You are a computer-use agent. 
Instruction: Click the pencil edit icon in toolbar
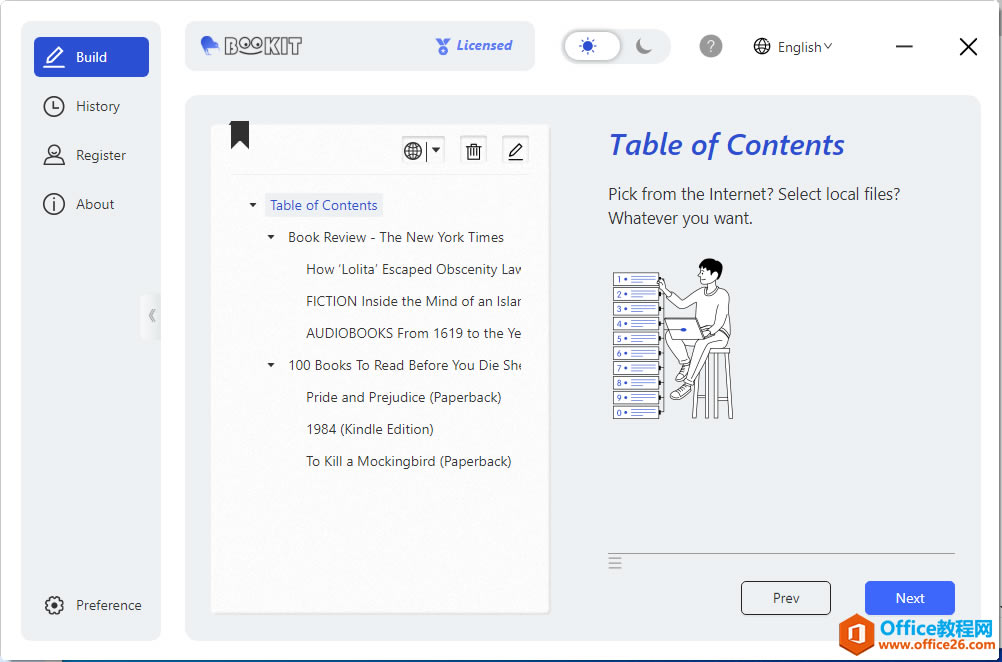(x=515, y=151)
